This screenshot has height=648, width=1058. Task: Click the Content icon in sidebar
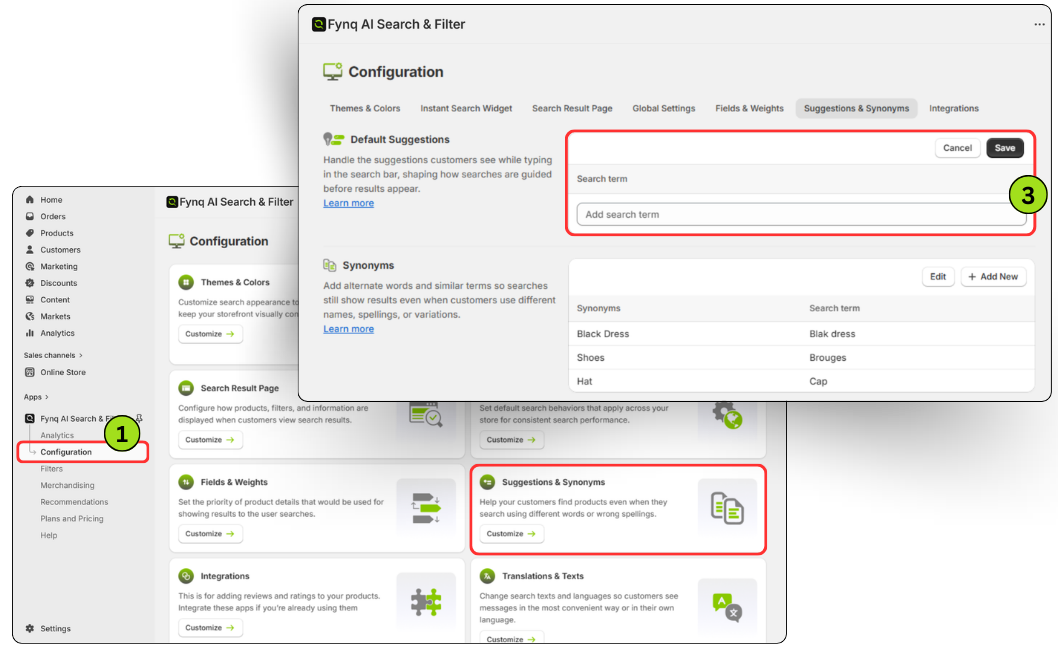pyautogui.click(x=30, y=300)
